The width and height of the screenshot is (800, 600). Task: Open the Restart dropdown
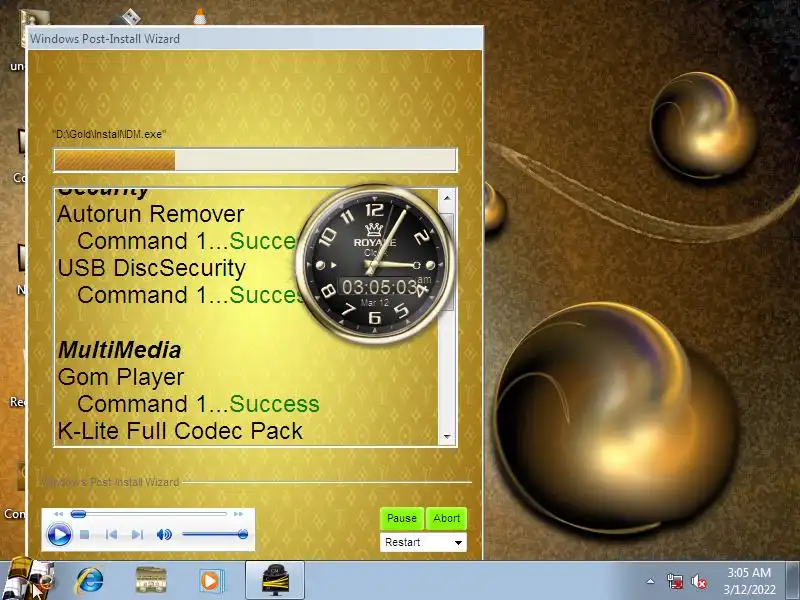click(423, 542)
